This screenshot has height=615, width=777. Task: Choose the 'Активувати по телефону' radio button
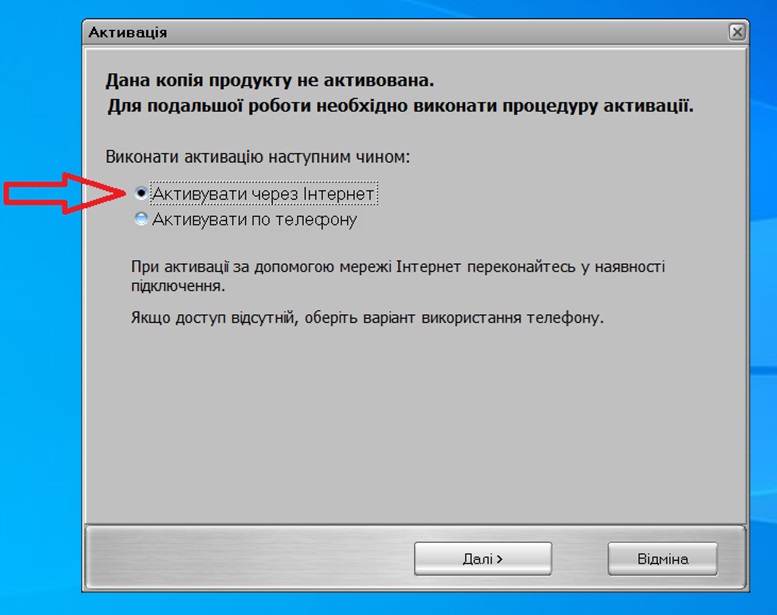point(141,219)
